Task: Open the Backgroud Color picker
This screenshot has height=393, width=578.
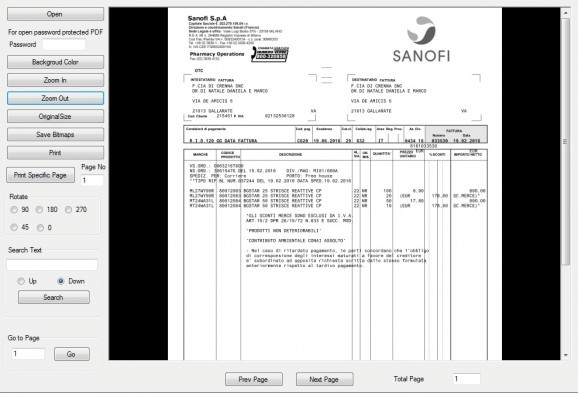Action: coord(55,62)
